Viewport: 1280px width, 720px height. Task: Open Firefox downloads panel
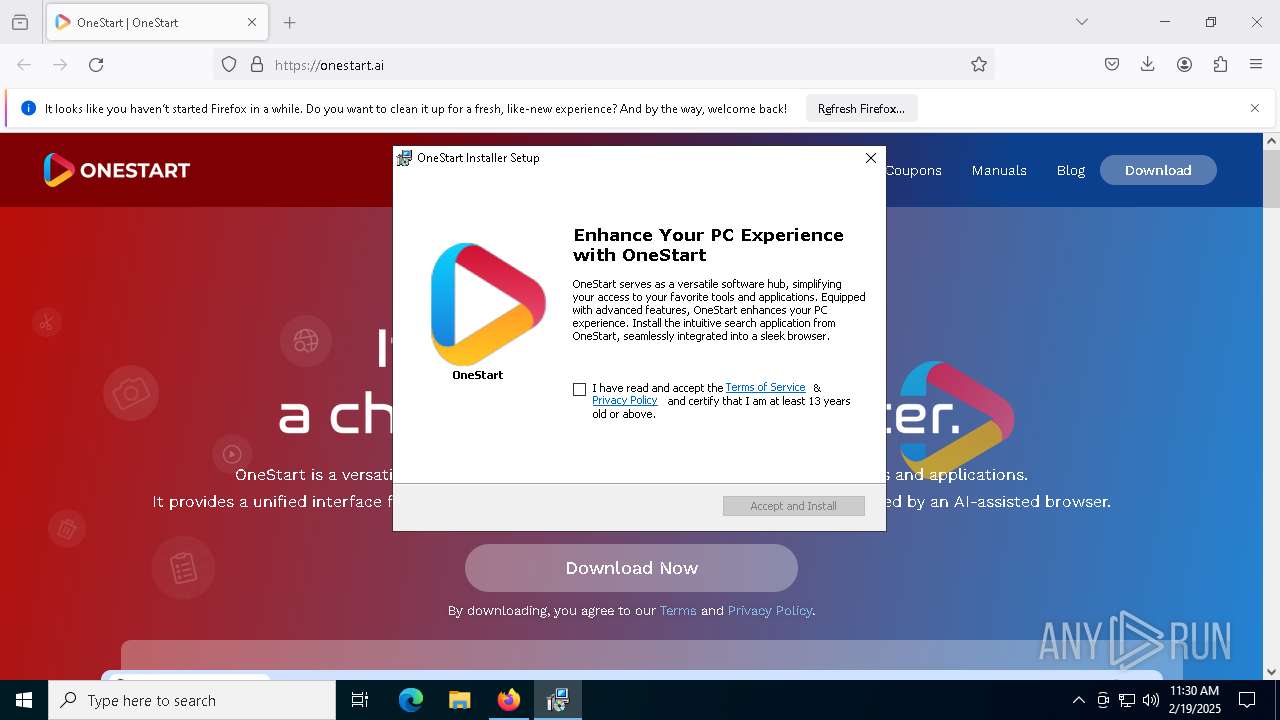1148,65
